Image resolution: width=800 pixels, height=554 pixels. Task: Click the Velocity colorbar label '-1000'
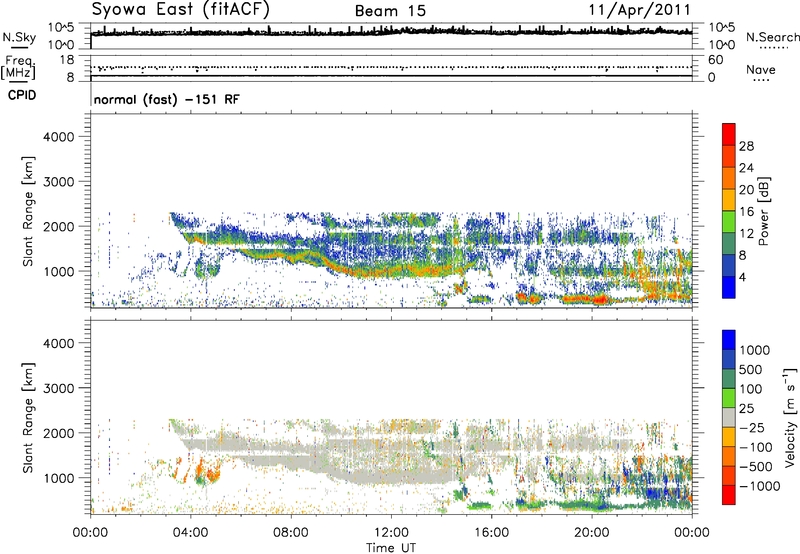click(x=759, y=486)
